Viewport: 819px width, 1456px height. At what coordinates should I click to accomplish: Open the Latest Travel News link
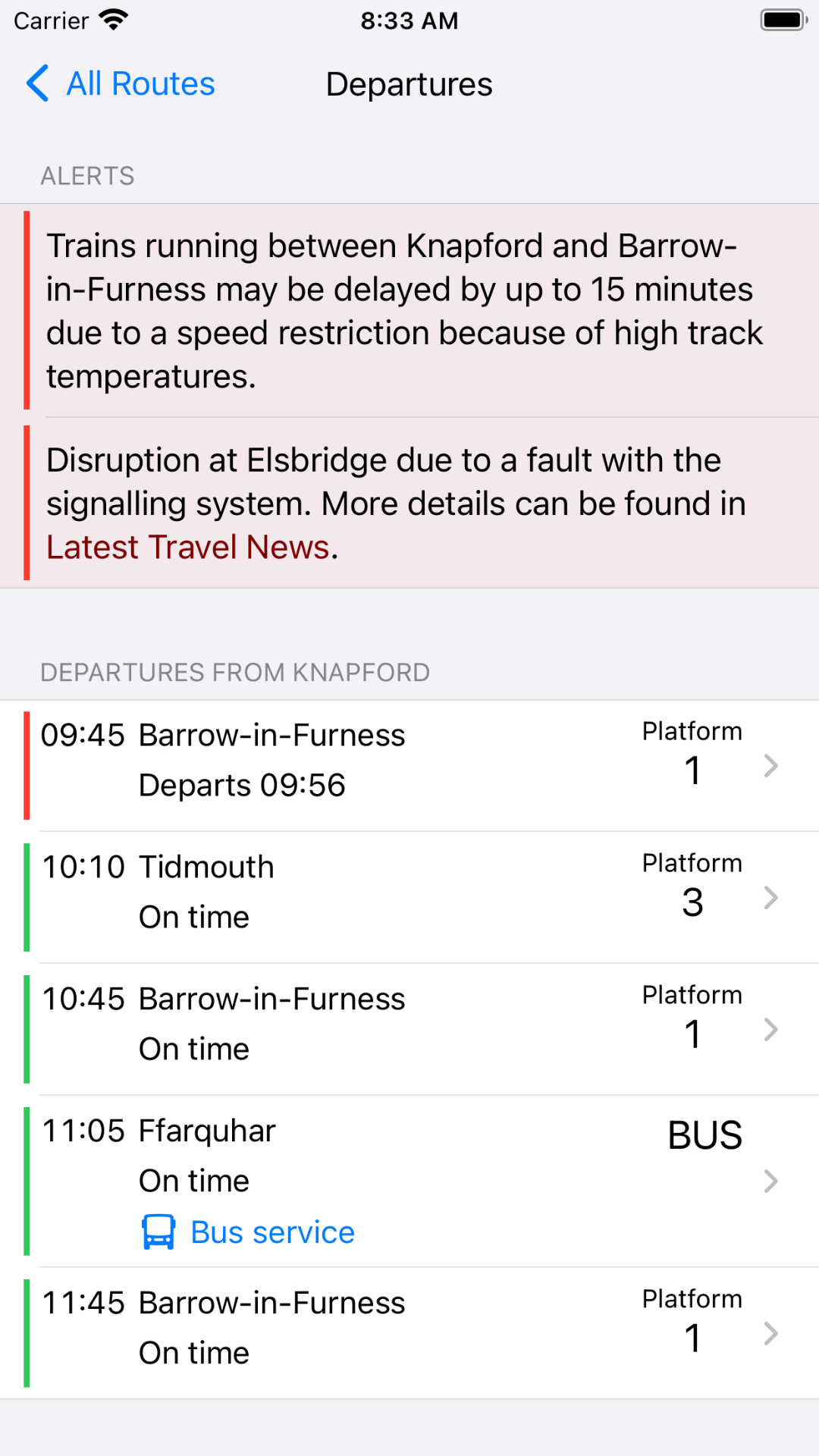click(188, 548)
